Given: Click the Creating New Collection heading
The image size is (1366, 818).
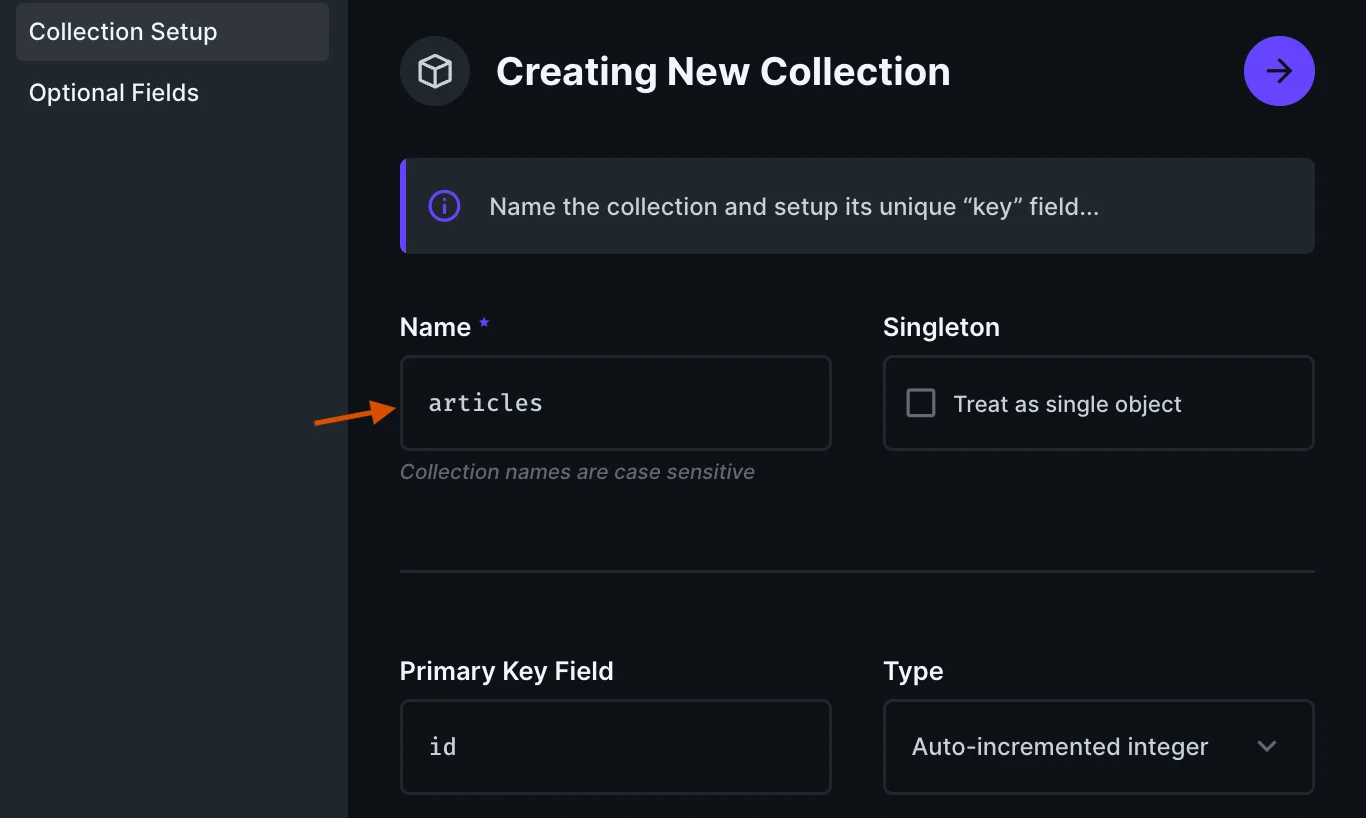Looking at the screenshot, I should 723,72.
